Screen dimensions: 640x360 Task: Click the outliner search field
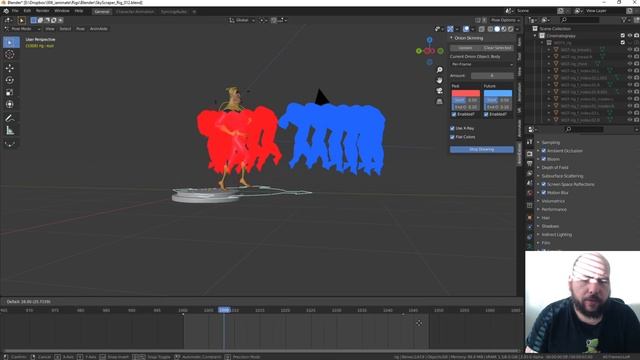coord(580,20)
